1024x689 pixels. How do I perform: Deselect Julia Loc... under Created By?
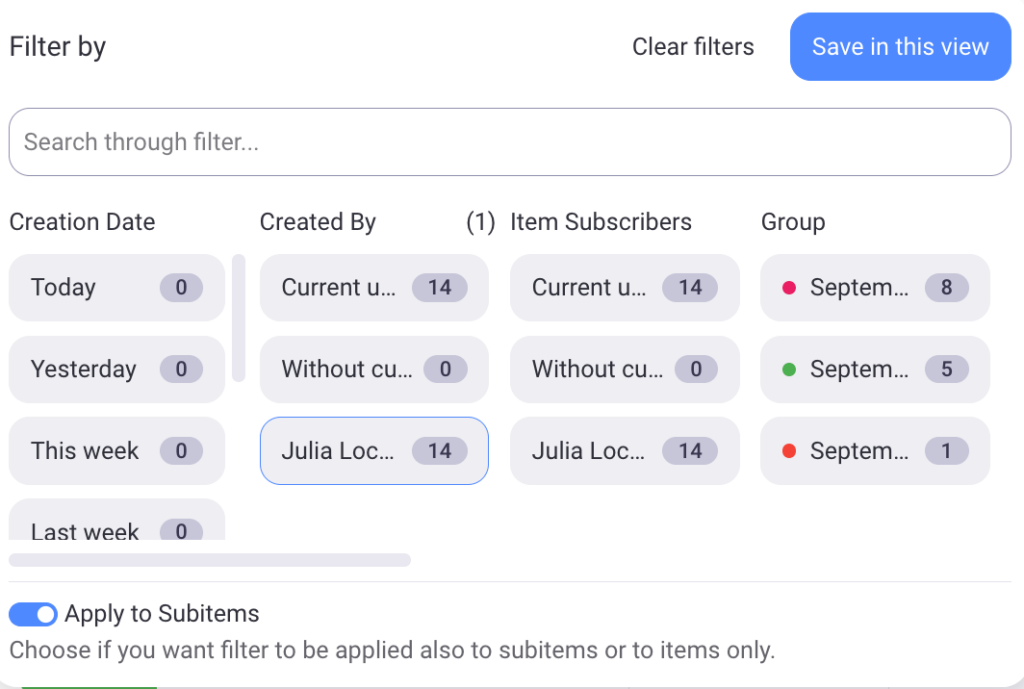(x=373, y=451)
